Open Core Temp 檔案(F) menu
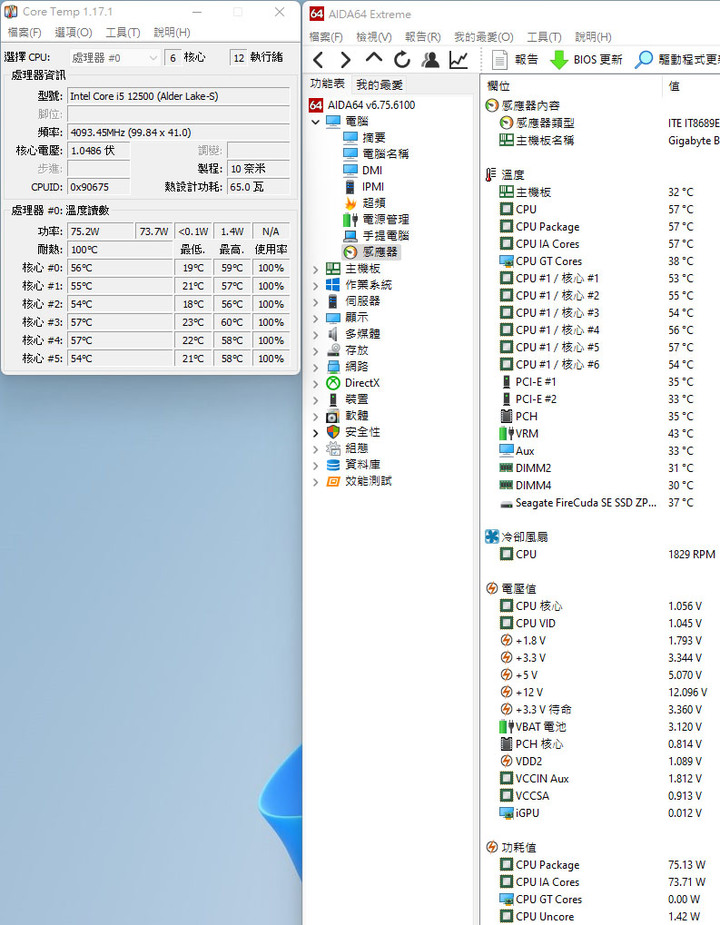The width and height of the screenshot is (720, 925). click(24, 32)
